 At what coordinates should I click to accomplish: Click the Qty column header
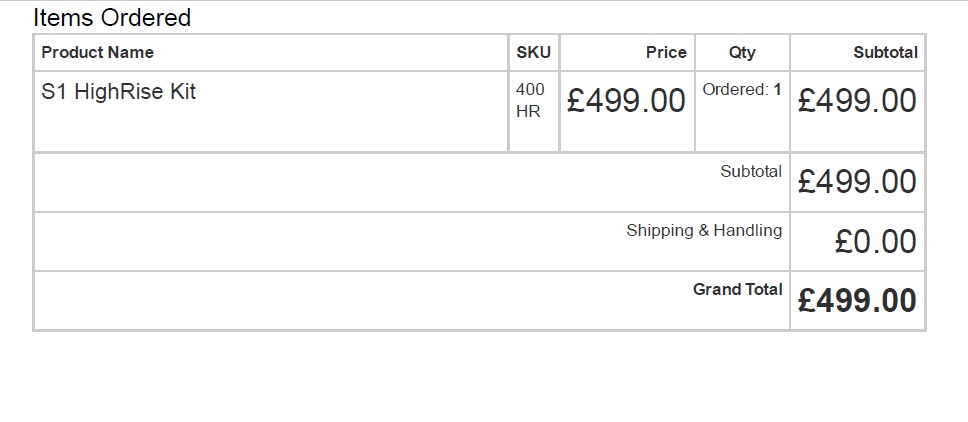(742, 53)
